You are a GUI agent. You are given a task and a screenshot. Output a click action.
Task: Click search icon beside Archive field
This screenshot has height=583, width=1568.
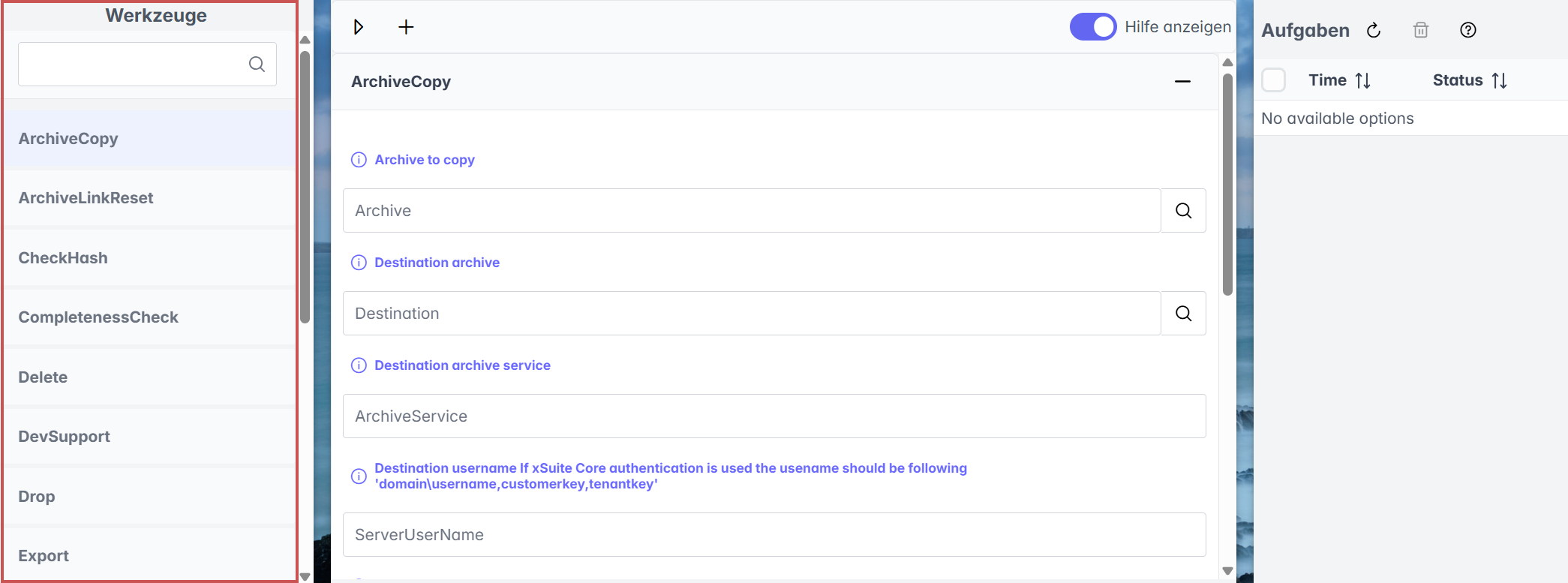[x=1183, y=211]
